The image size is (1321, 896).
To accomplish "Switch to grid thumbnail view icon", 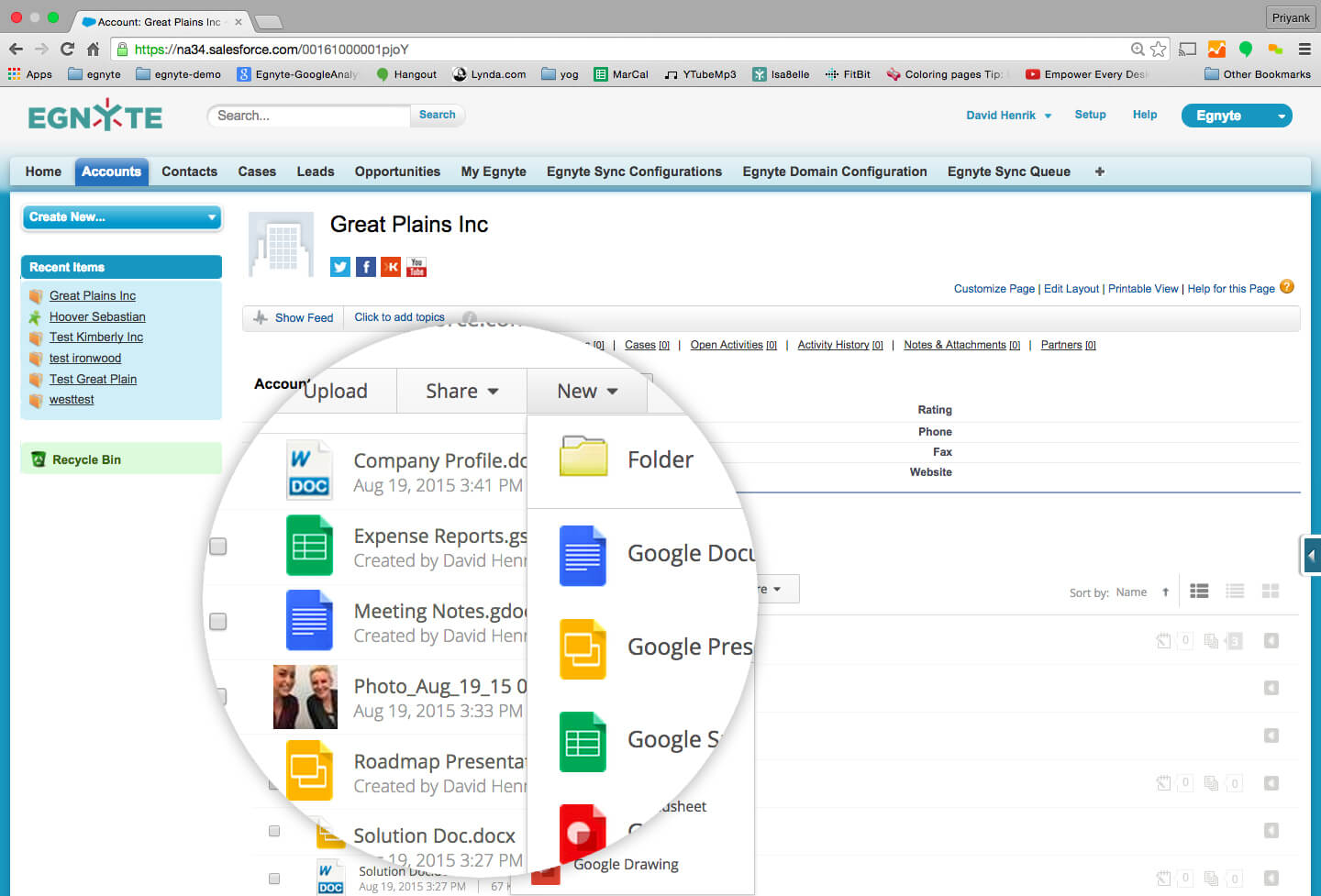I will [x=1271, y=592].
